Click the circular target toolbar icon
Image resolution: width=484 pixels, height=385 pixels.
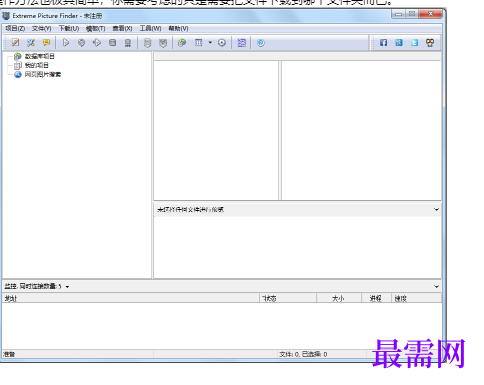[x=222, y=43]
